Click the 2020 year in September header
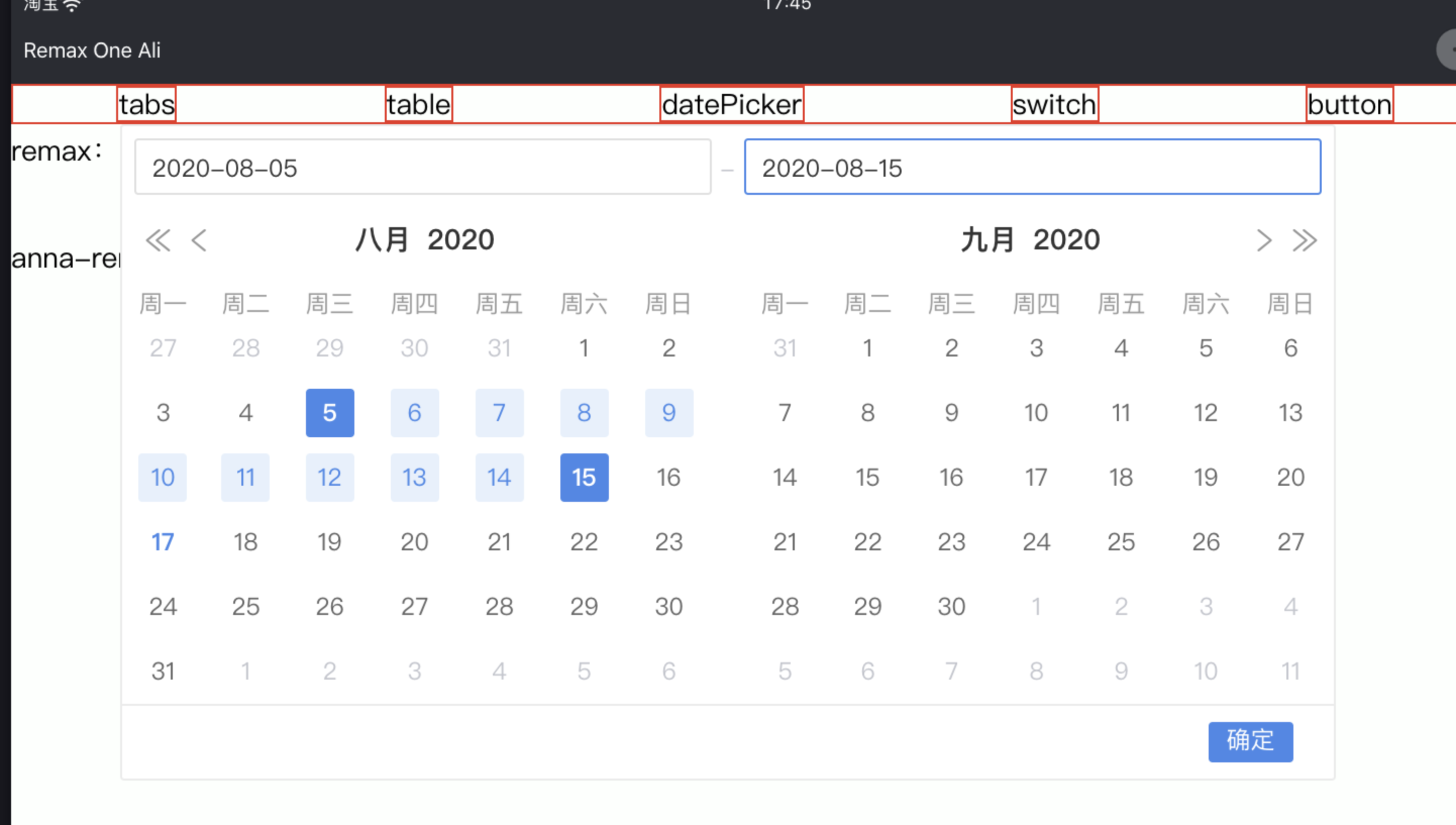Image resolution: width=1456 pixels, height=825 pixels. tap(1066, 240)
